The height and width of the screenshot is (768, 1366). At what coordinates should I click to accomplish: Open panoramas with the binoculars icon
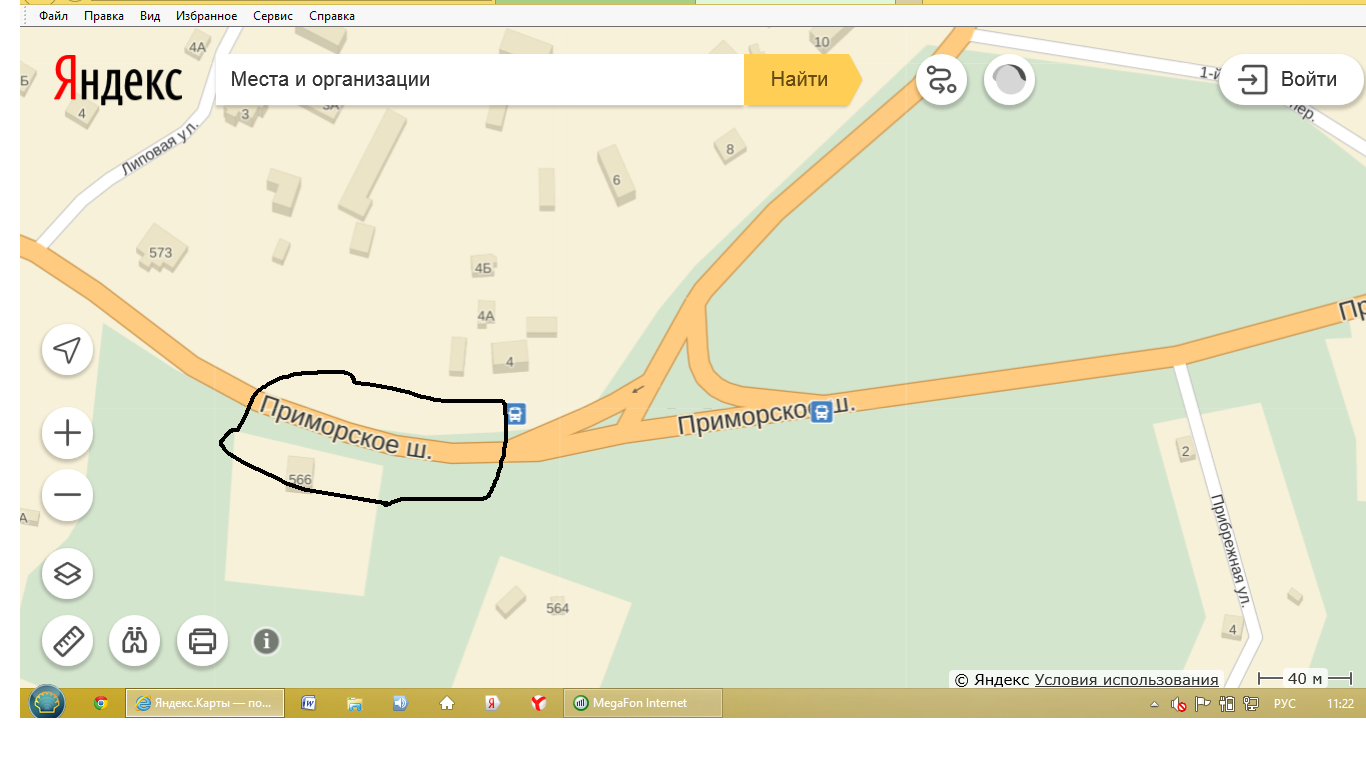click(x=135, y=640)
